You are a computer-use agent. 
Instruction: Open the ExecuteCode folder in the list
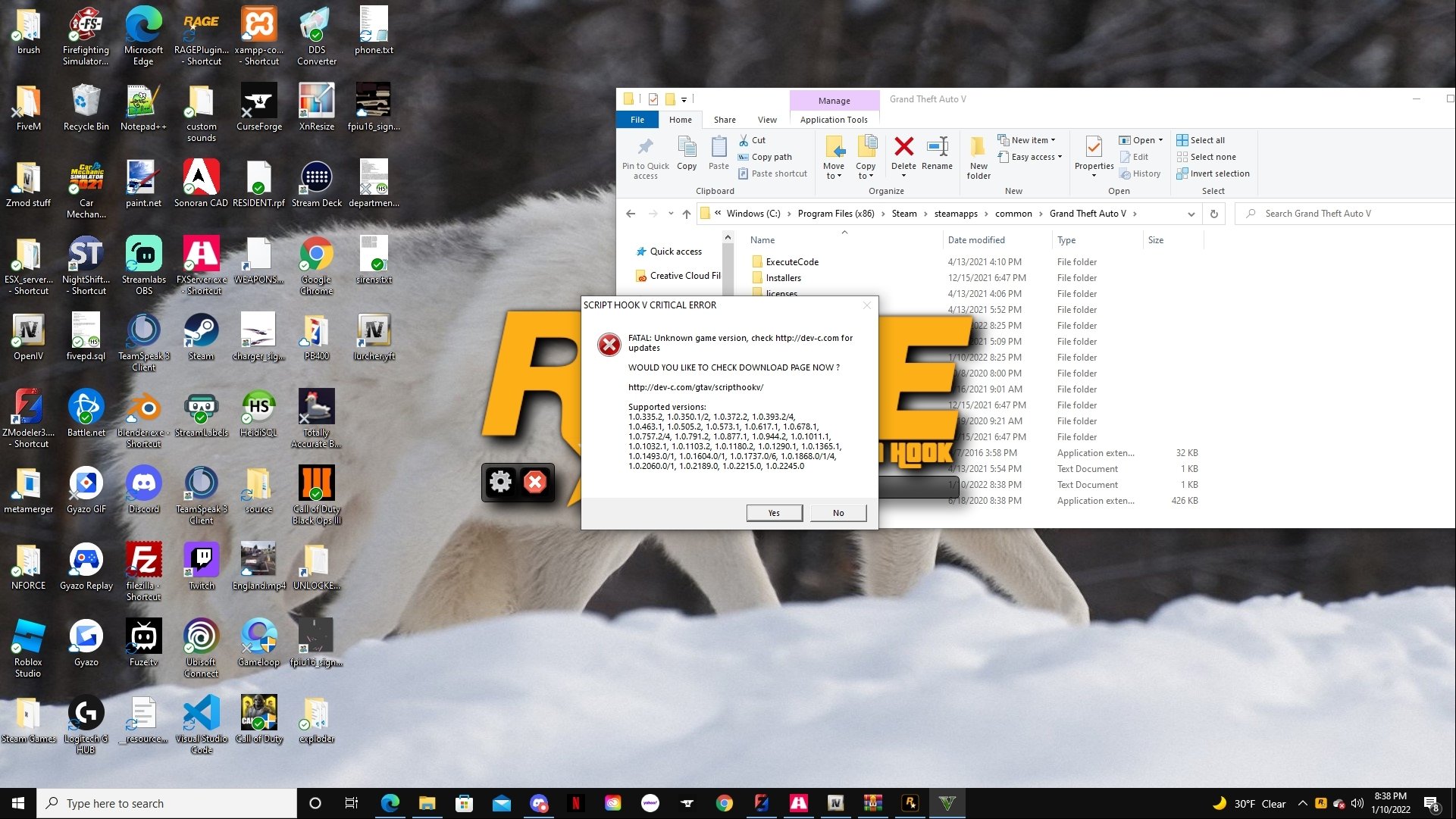791,262
